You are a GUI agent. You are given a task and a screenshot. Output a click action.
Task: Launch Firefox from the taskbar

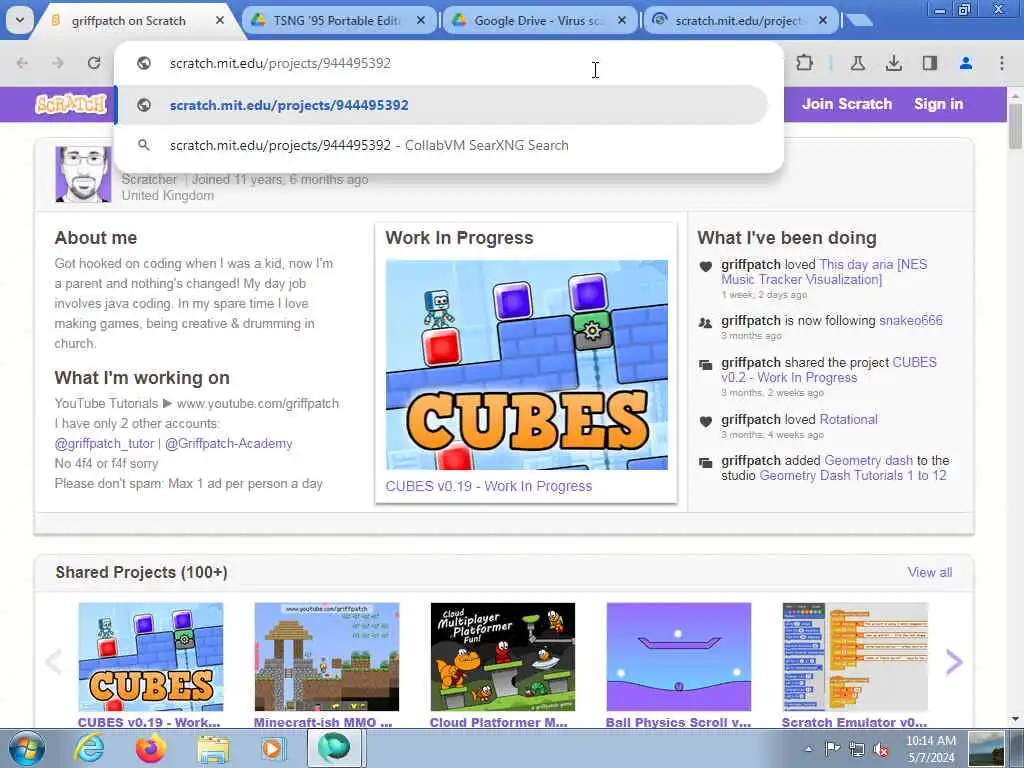click(151, 748)
